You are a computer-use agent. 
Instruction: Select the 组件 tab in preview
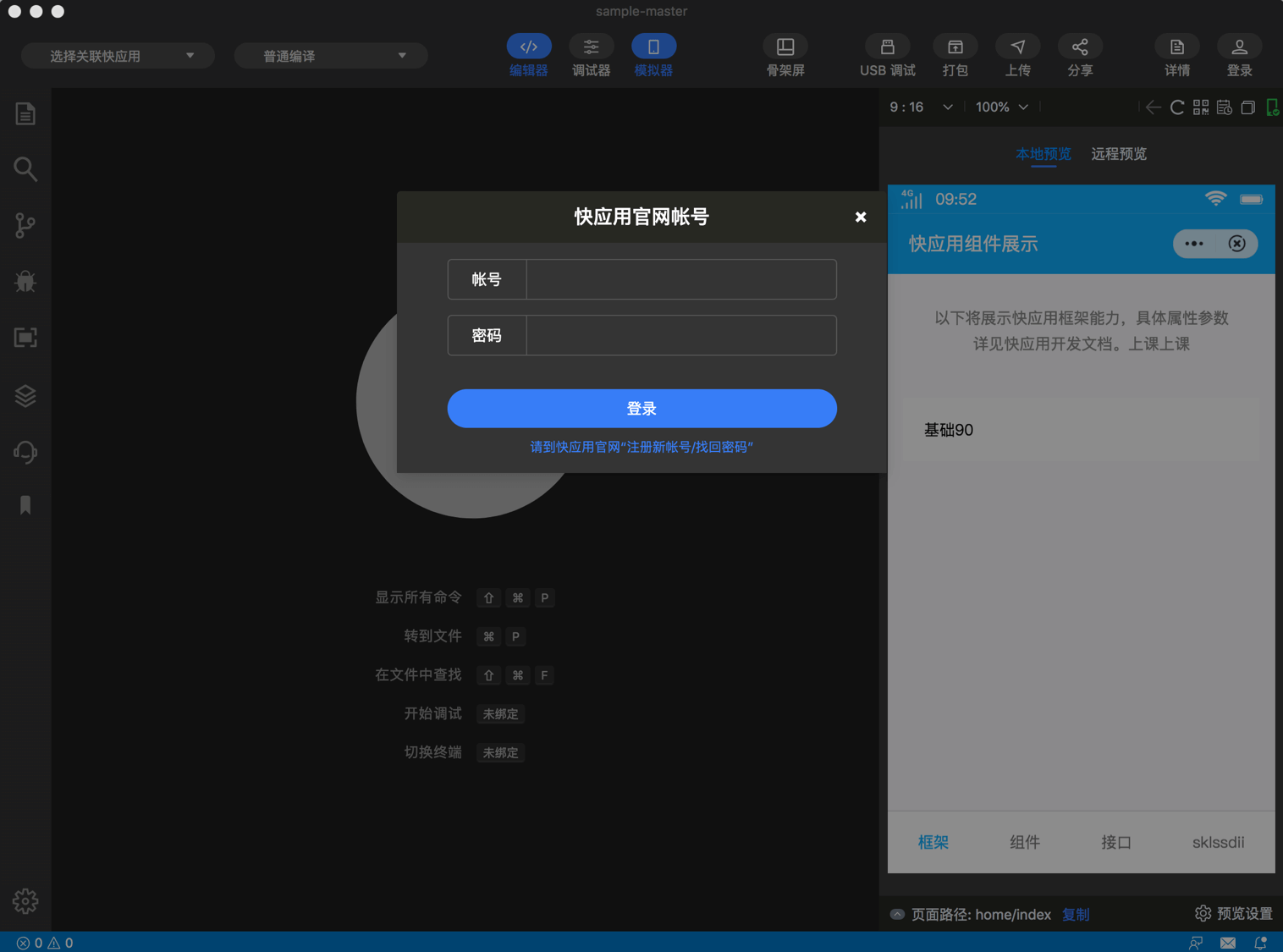click(1024, 842)
